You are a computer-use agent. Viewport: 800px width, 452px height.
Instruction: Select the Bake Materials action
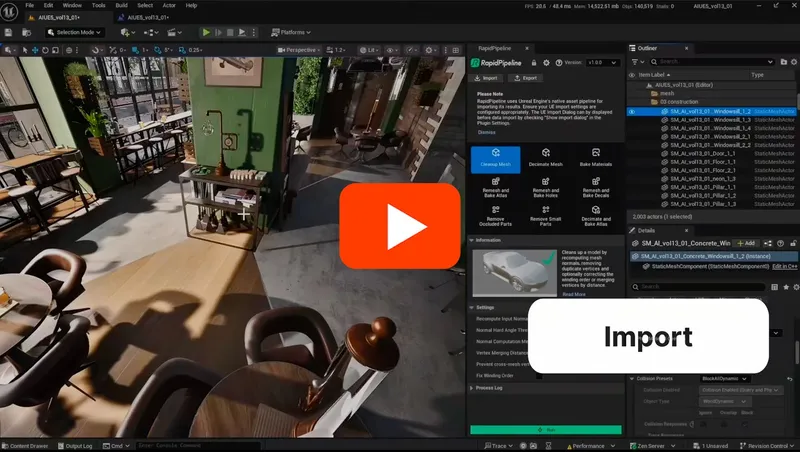595,159
